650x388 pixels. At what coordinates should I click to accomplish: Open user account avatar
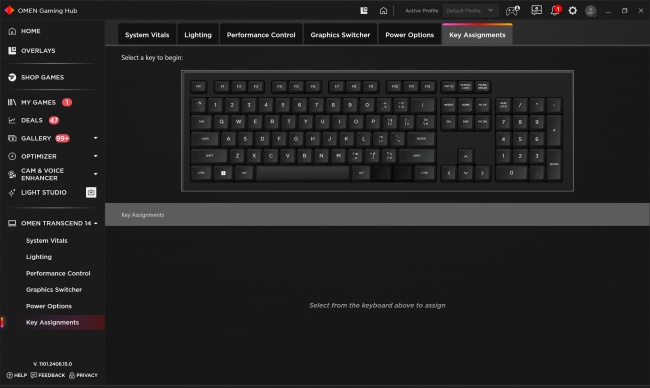tap(590, 11)
